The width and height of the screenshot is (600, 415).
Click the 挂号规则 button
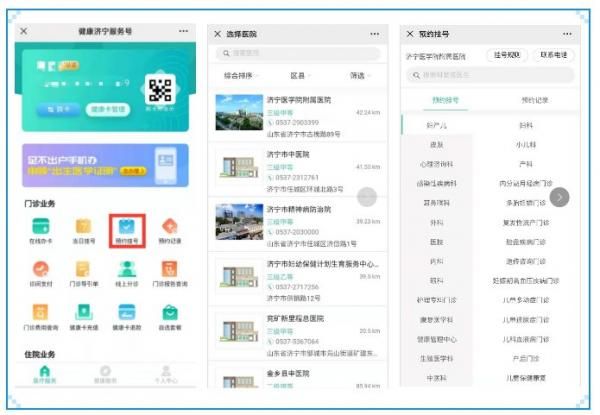click(x=507, y=55)
